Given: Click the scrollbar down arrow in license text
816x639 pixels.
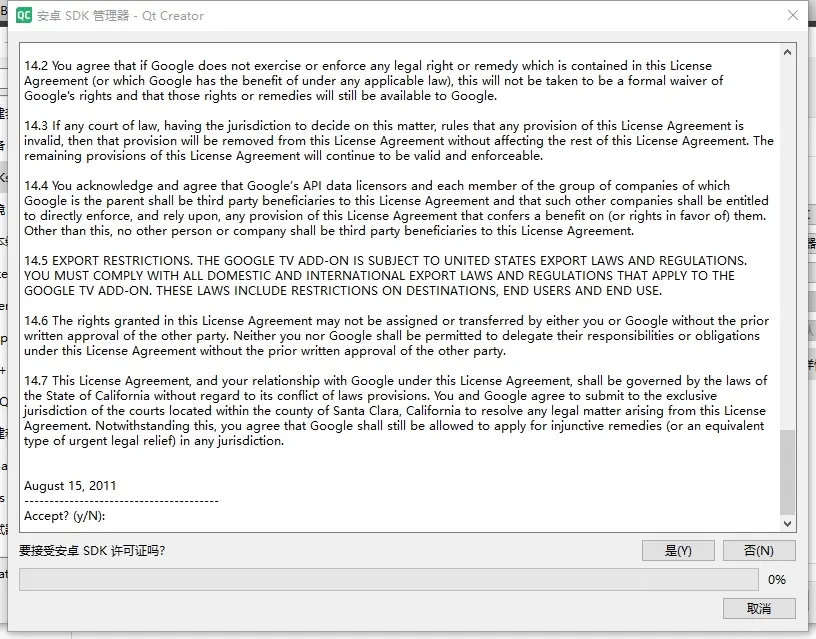Looking at the screenshot, I should [788, 523].
